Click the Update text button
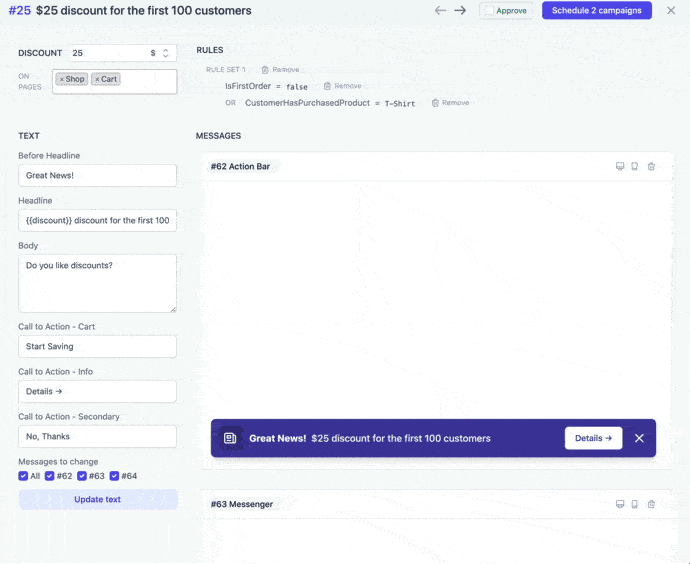This screenshot has height=564, width=690. [x=98, y=499]
